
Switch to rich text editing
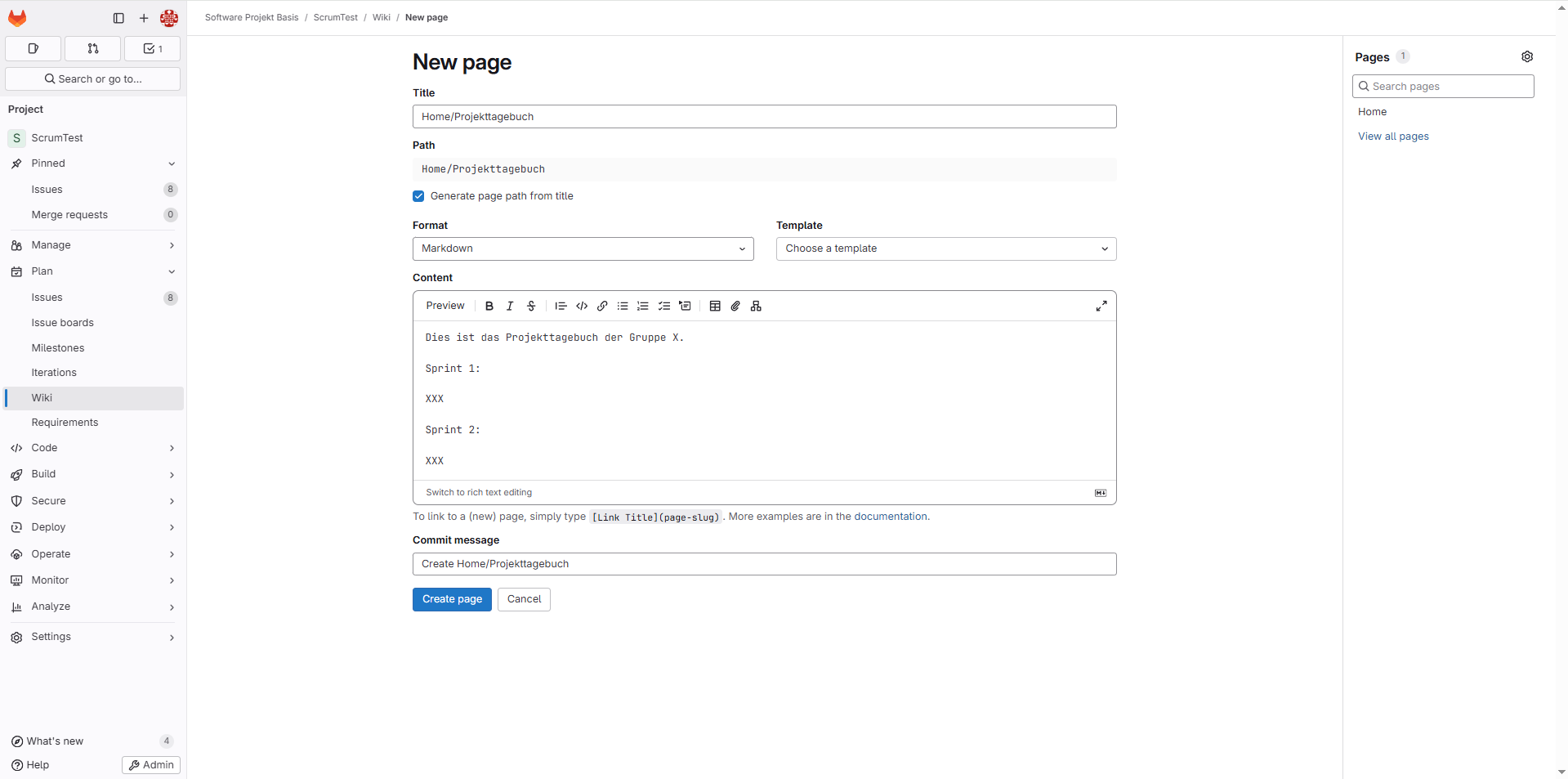click(479, 492)
